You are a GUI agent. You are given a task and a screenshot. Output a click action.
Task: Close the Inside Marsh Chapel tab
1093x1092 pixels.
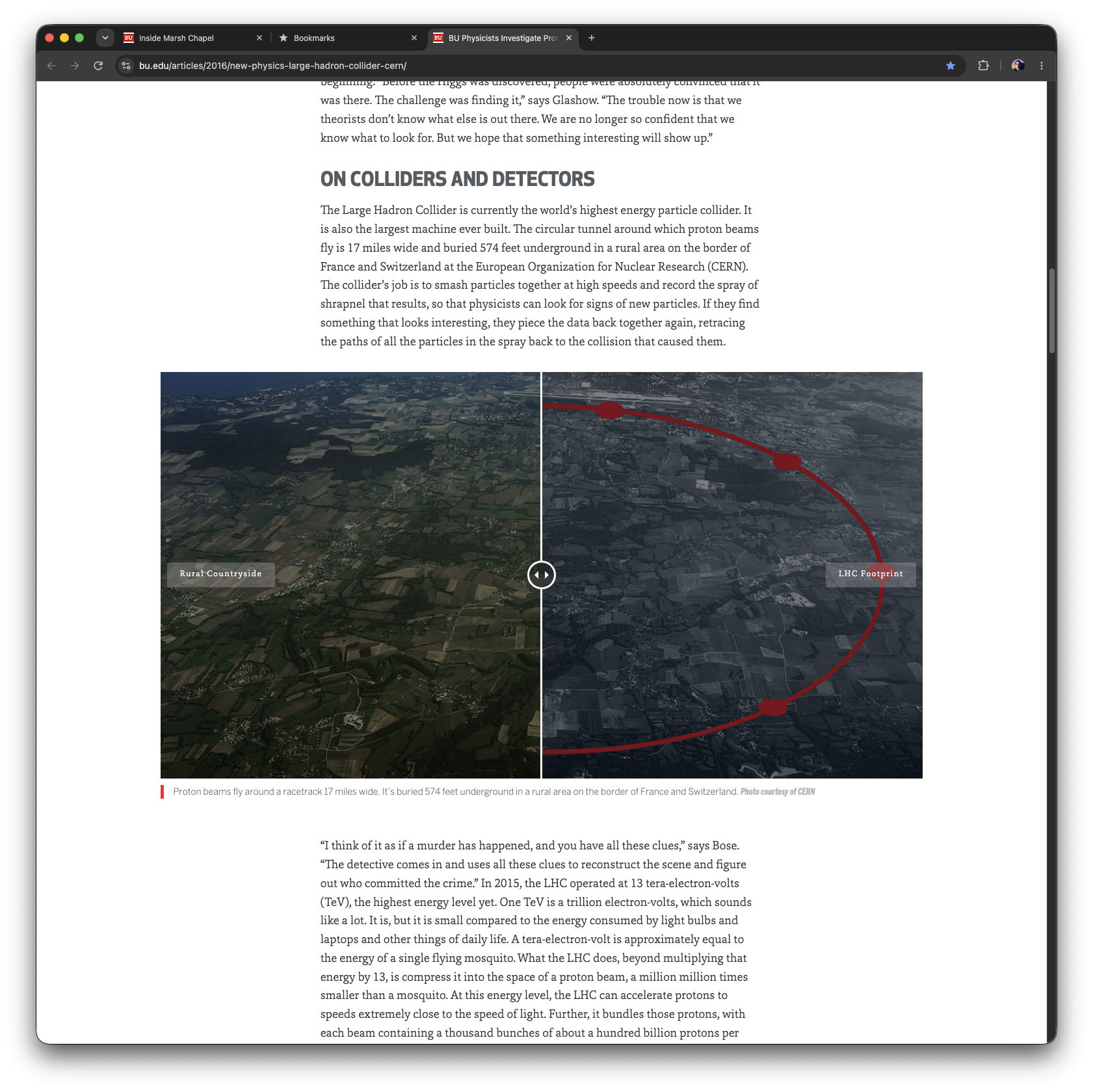(x=259, y=38)
